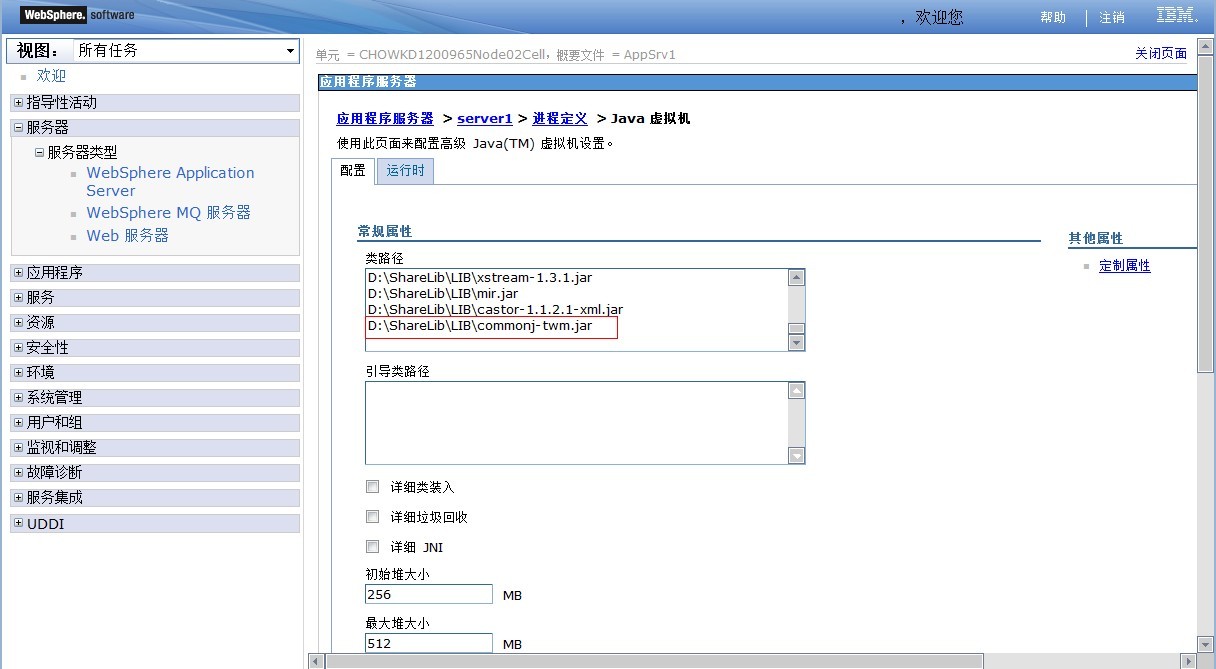
Task: Click the 初始堆大小 field showing 256
Action: tap(429, 594)
